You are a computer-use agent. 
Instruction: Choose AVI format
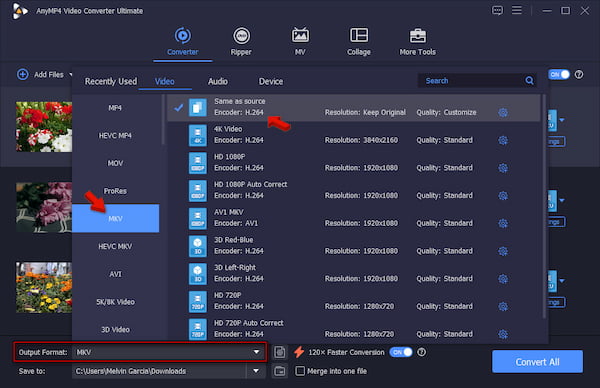pos(115,274)
